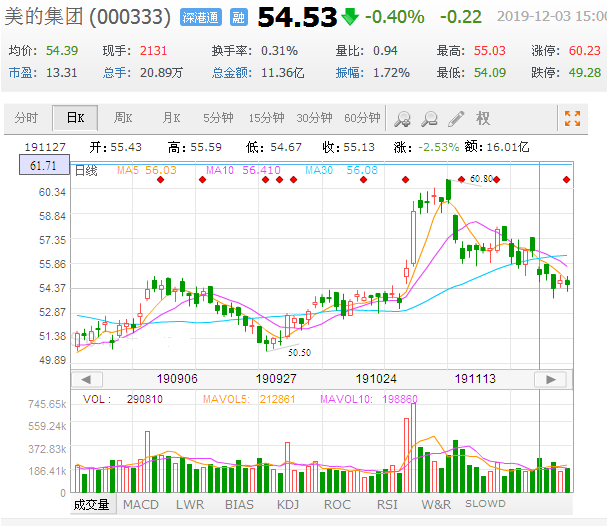Switch to MACD indicator
This screenshot has width=613, height=526.
[x=141, y=504]
